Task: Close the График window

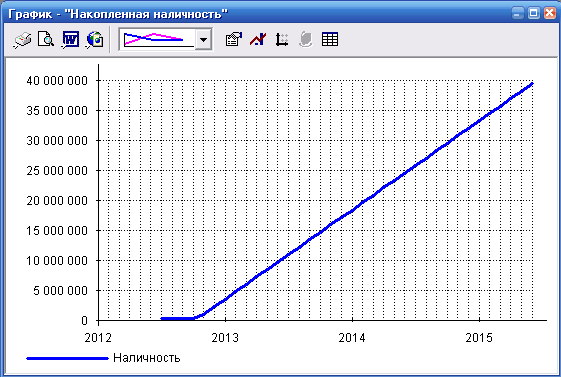Action: click(550, 14)
